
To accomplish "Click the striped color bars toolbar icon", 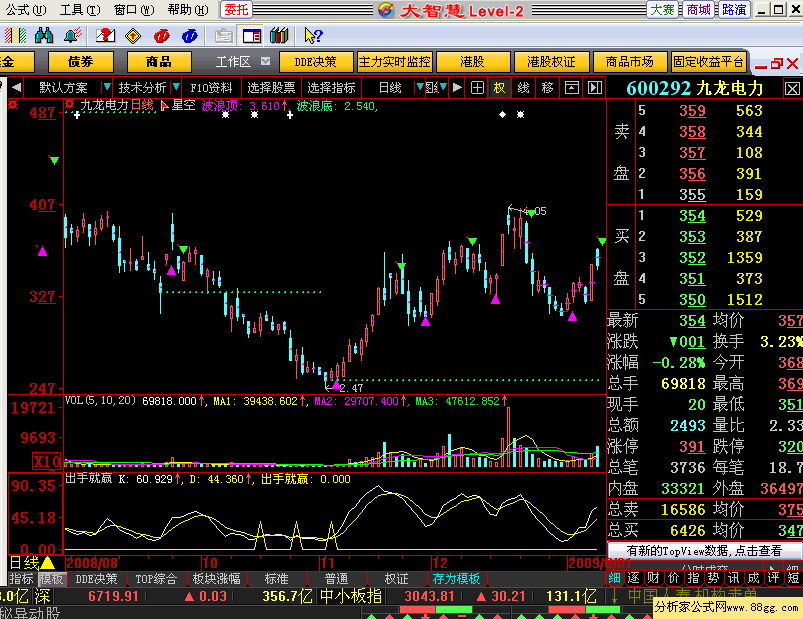I will [15, 35].
